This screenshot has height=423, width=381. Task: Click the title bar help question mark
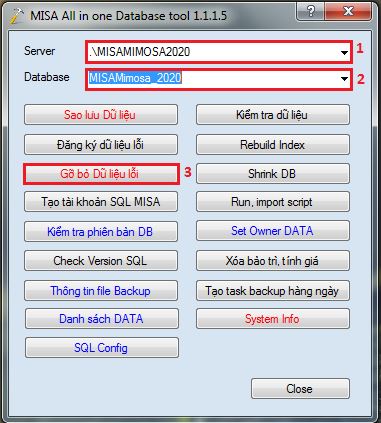click(x=311, y=12)
